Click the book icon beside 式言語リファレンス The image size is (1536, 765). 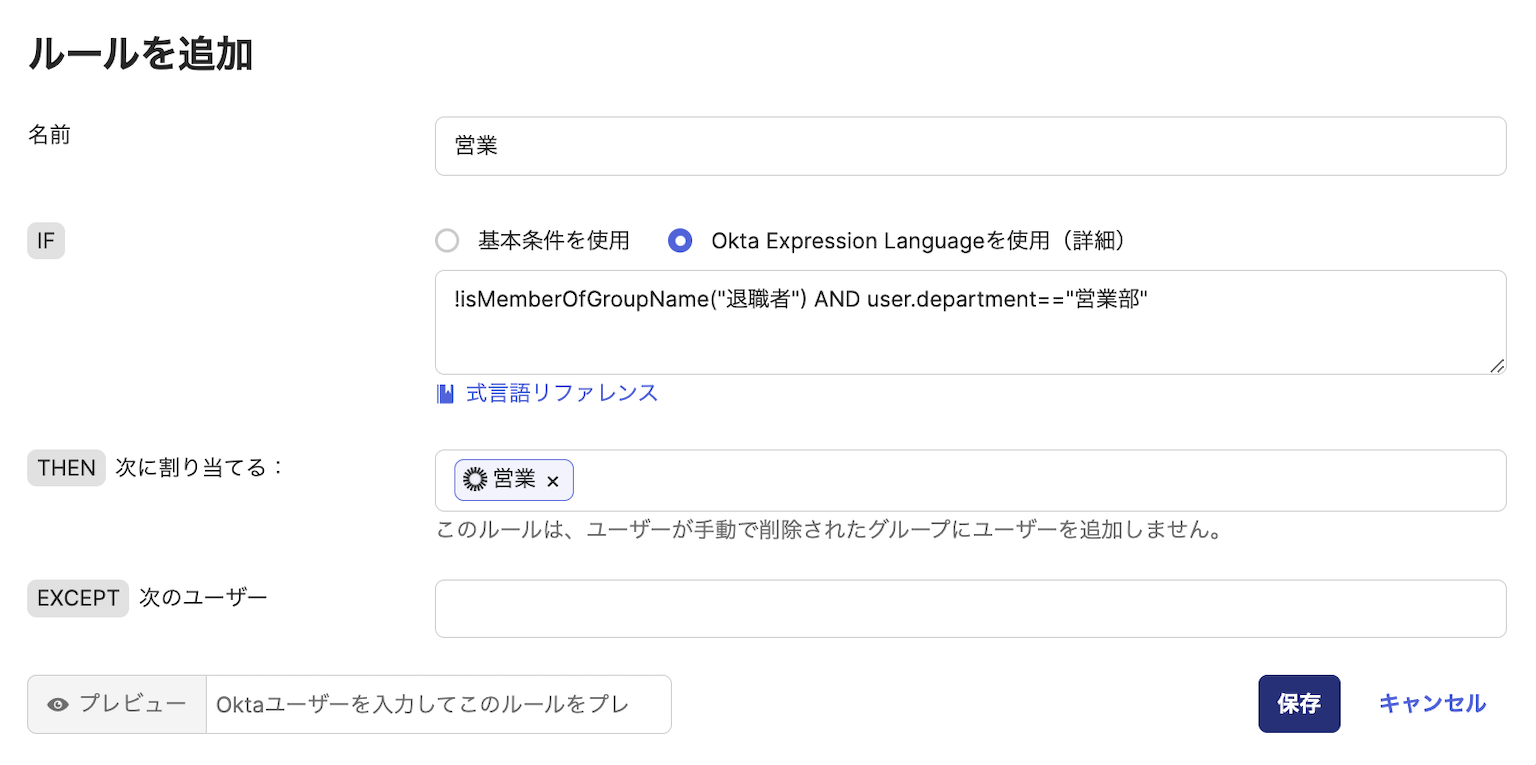point(445,393)
